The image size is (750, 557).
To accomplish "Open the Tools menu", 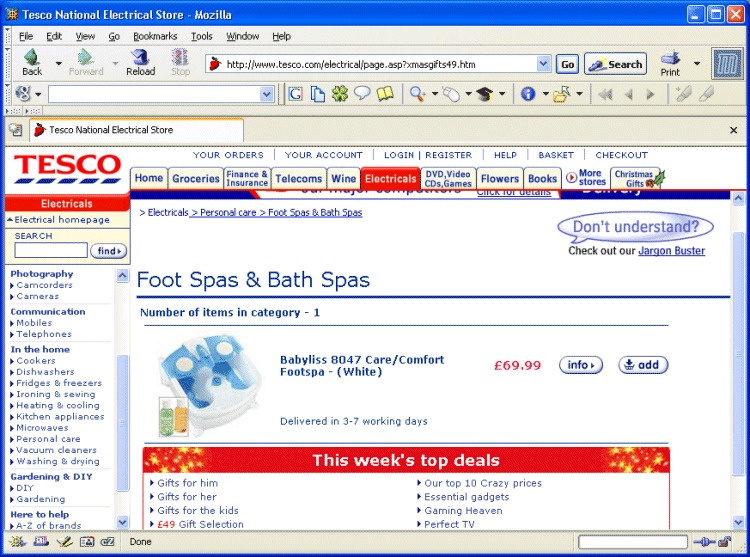I will coord(202,36).
